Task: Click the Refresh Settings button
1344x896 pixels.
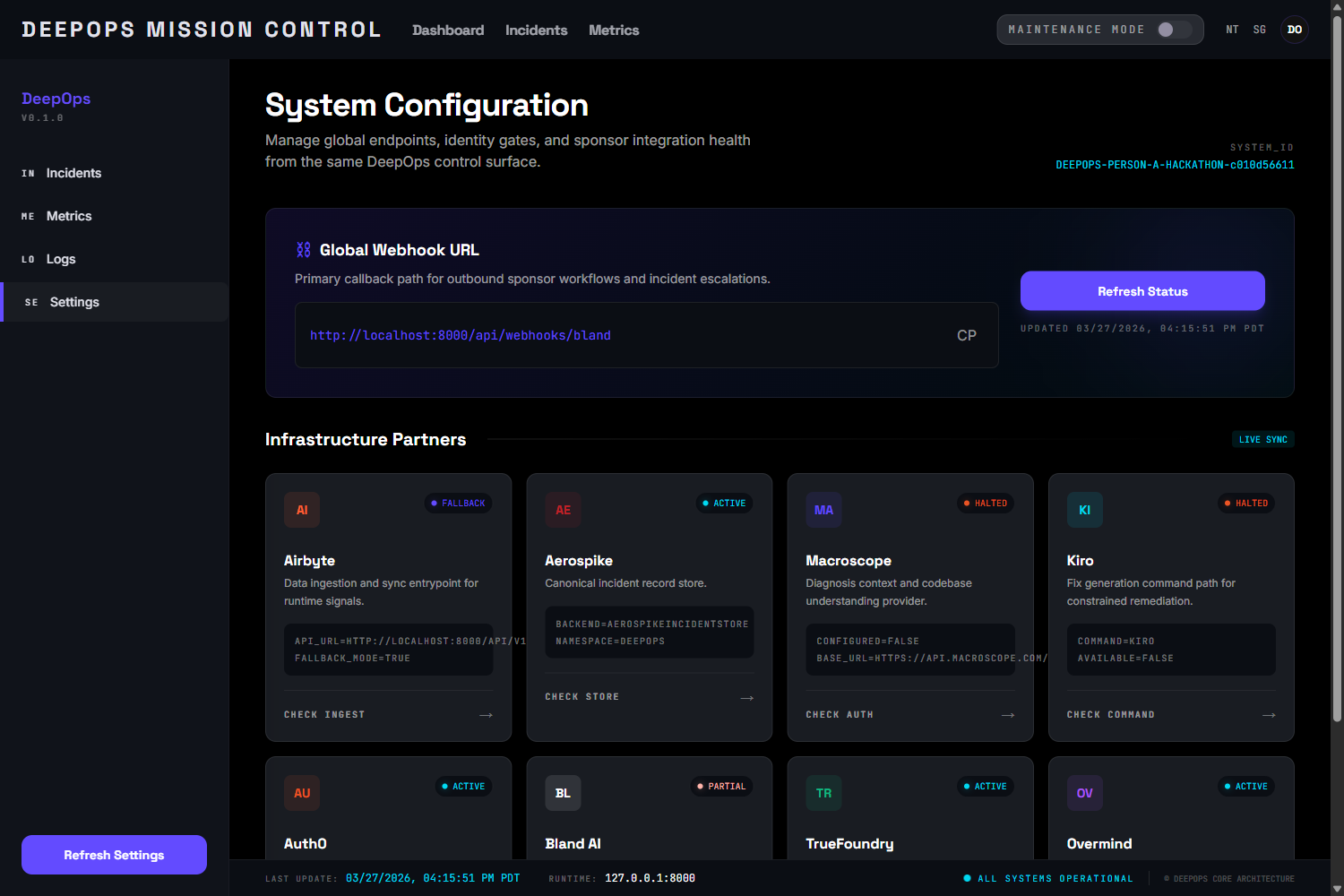Action: pyautogui.click(x=114, y=855)
